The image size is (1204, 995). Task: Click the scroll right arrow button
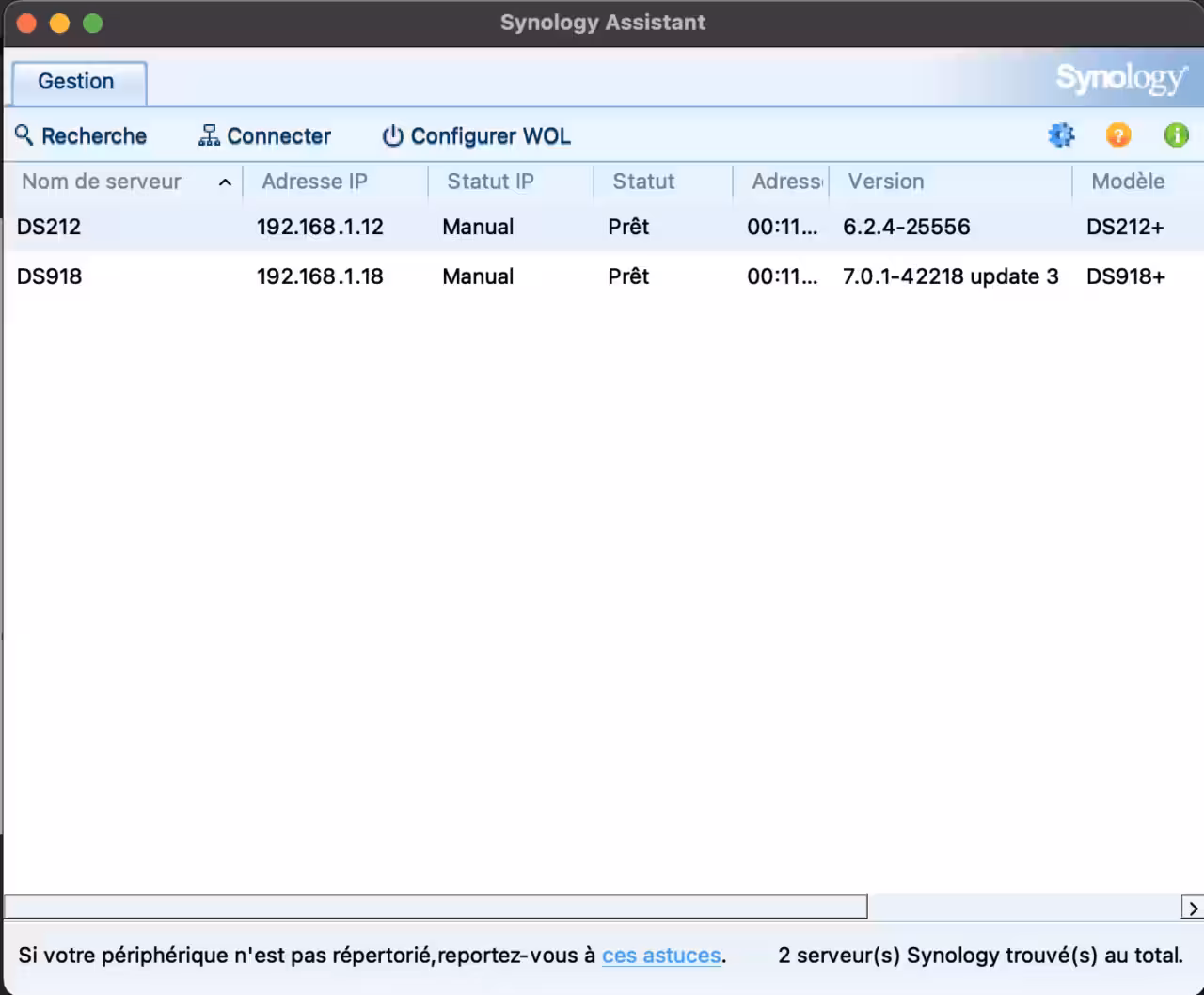coord(1192,908)
